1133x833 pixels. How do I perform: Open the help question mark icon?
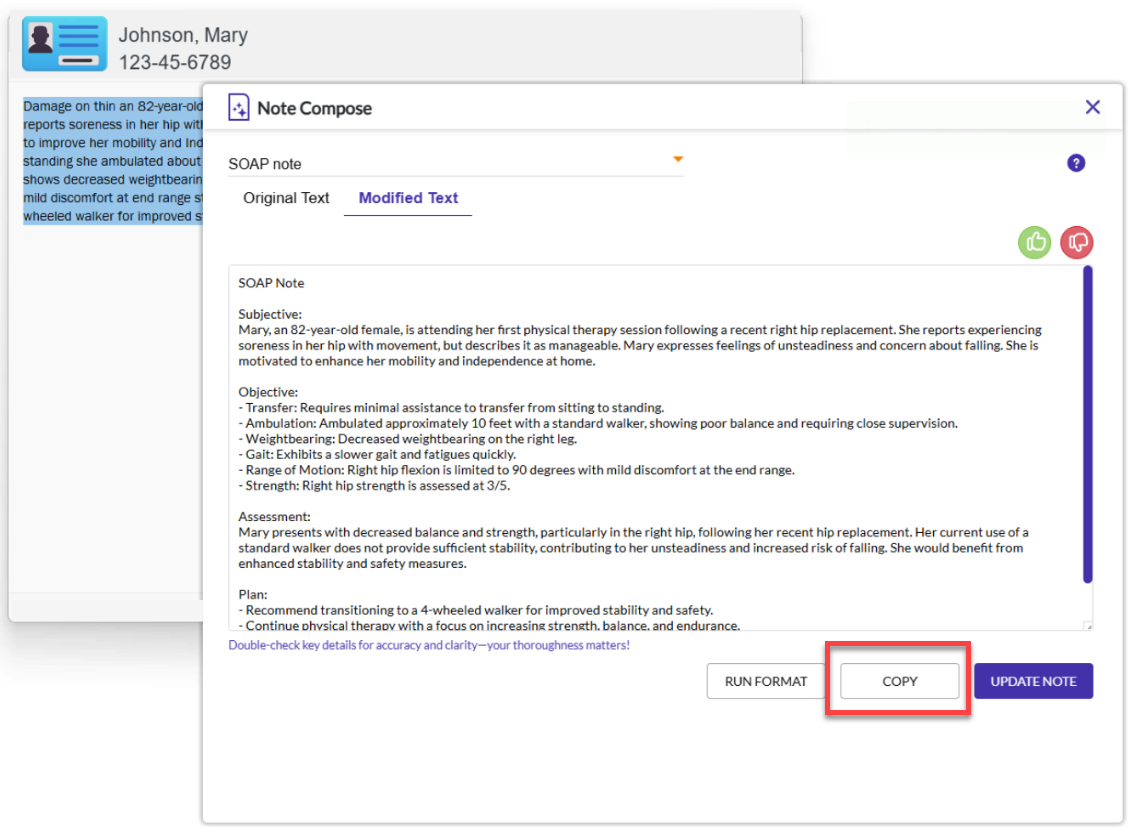click(x=1075, y=163)
